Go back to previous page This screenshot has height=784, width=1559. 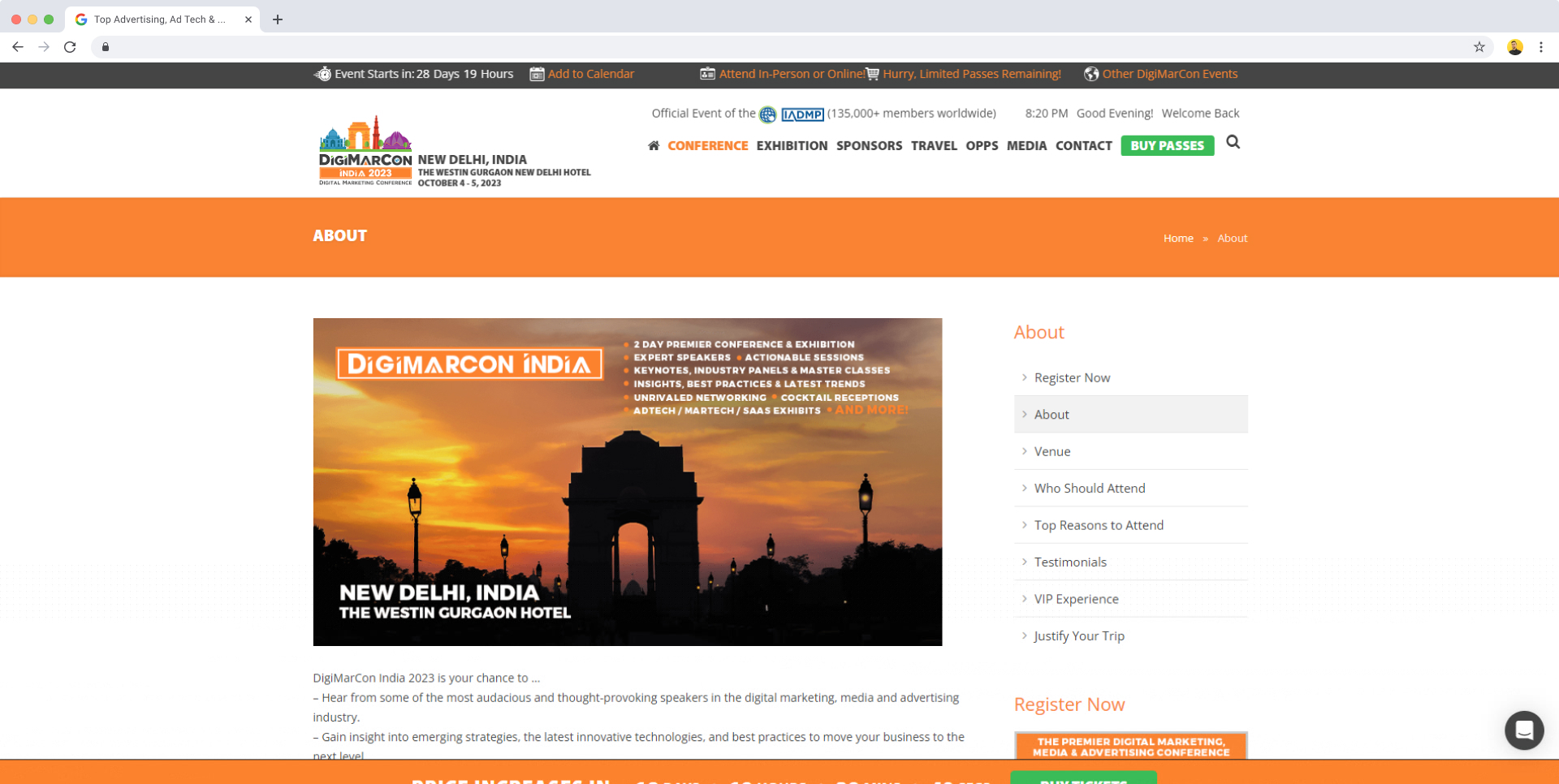18,47
